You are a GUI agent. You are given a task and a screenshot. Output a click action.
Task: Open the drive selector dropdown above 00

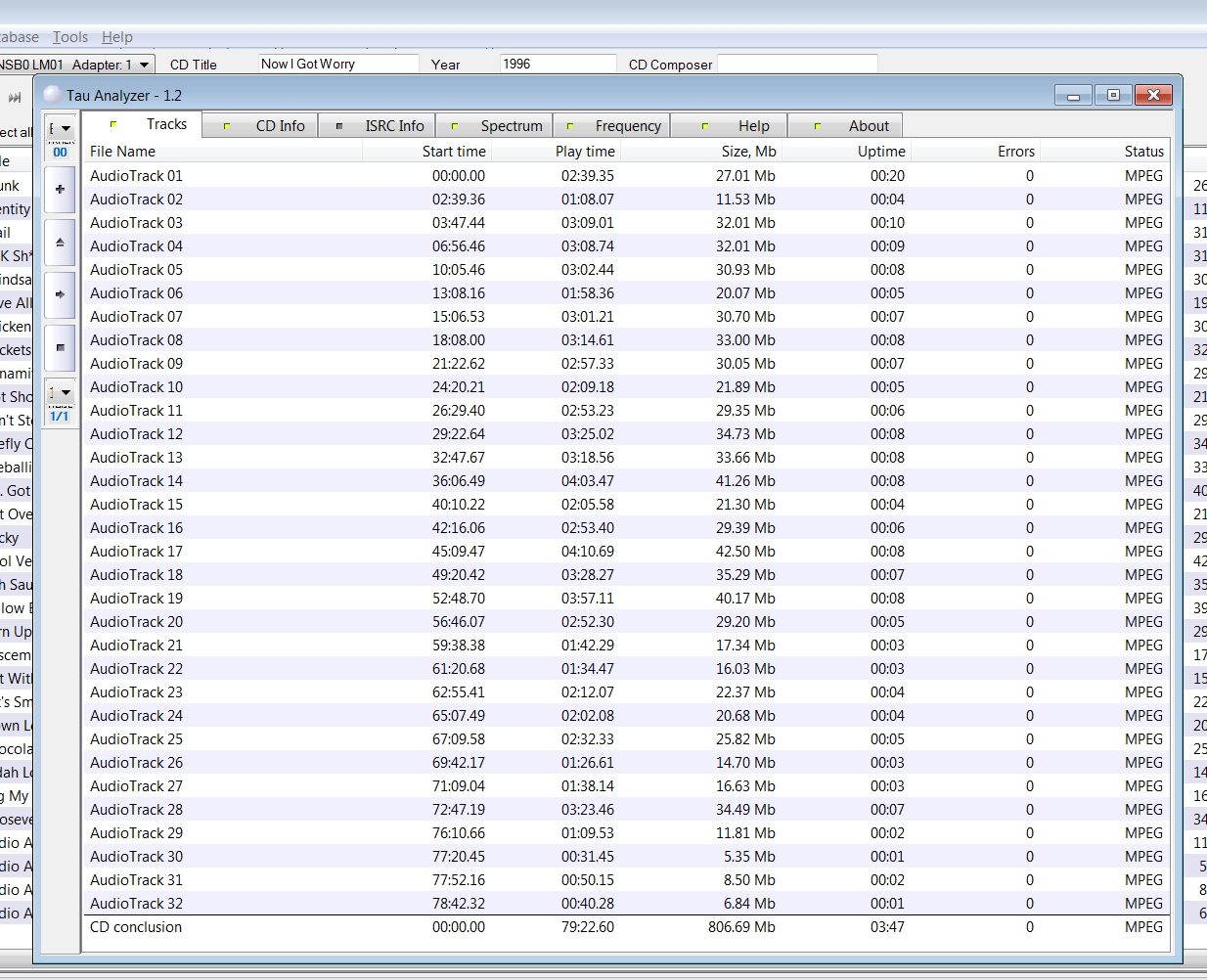tap(60, 128)
